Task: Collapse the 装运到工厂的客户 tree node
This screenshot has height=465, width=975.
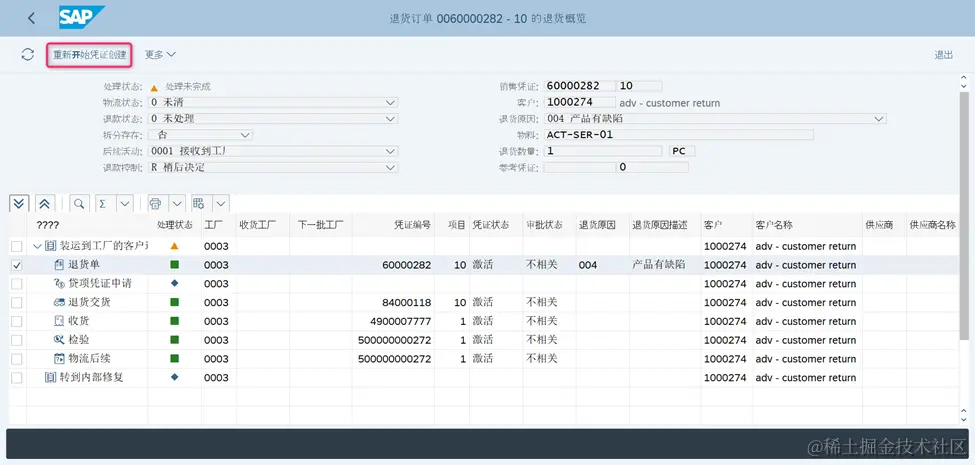Action: coord(37,246)
